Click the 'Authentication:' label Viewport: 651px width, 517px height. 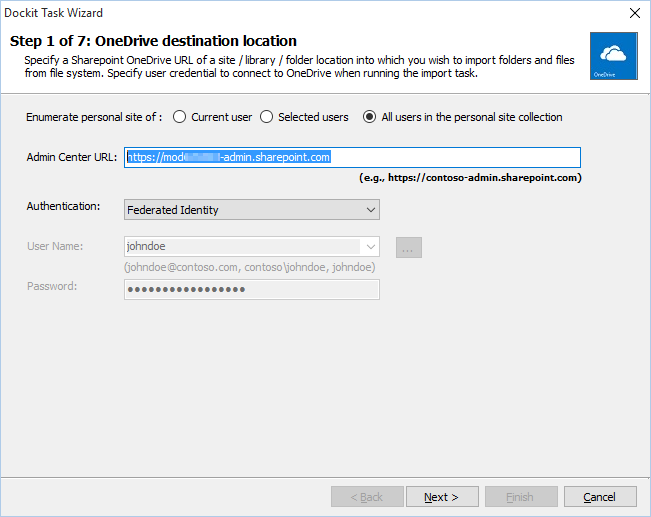pyautogui.click(x=63, y=206)
